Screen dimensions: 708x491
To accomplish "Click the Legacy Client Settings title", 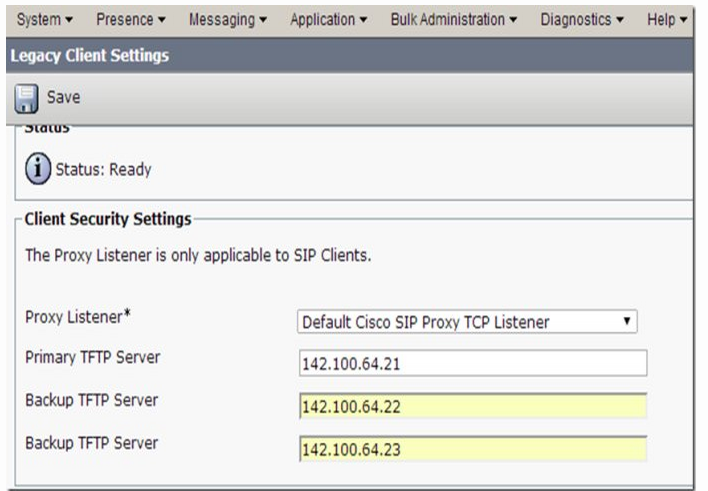I will (x=90, y=56).
